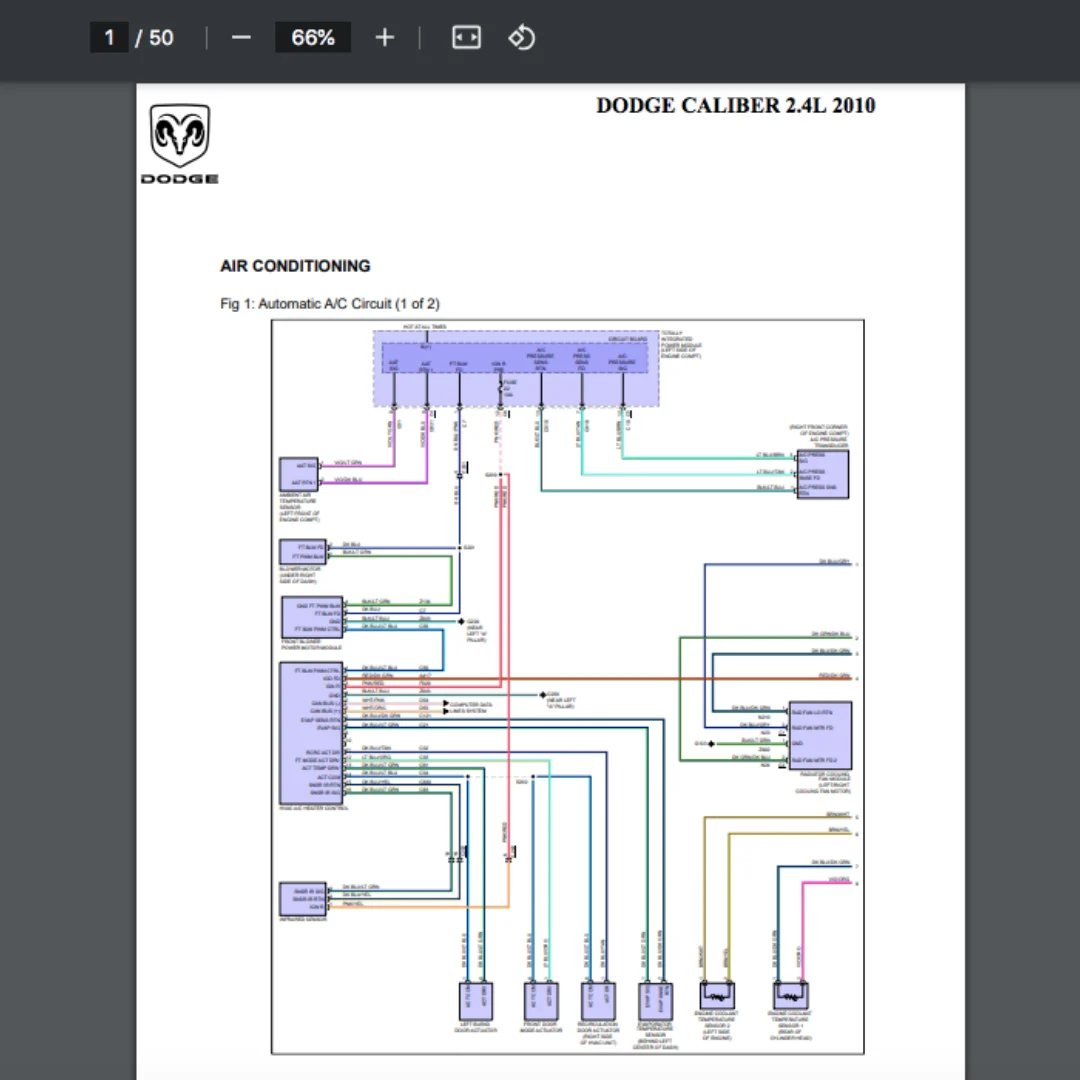Click the ambient air temperature sensor box

click(x=298, y=474)
